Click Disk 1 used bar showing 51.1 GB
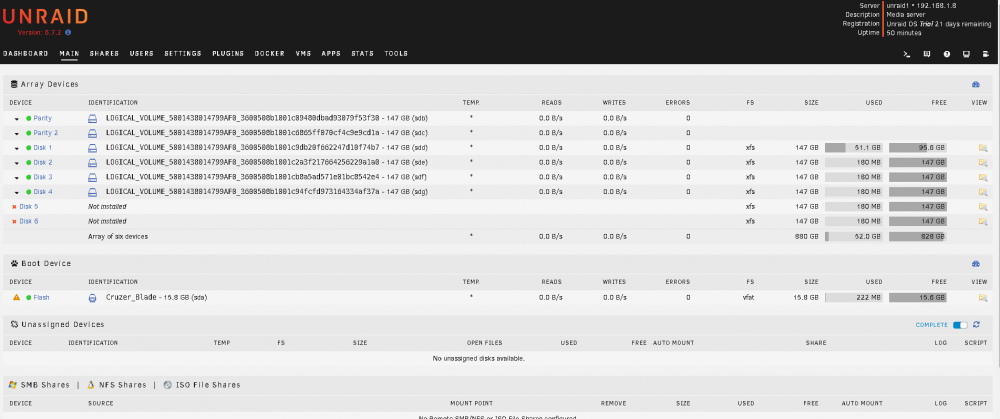 853,148
